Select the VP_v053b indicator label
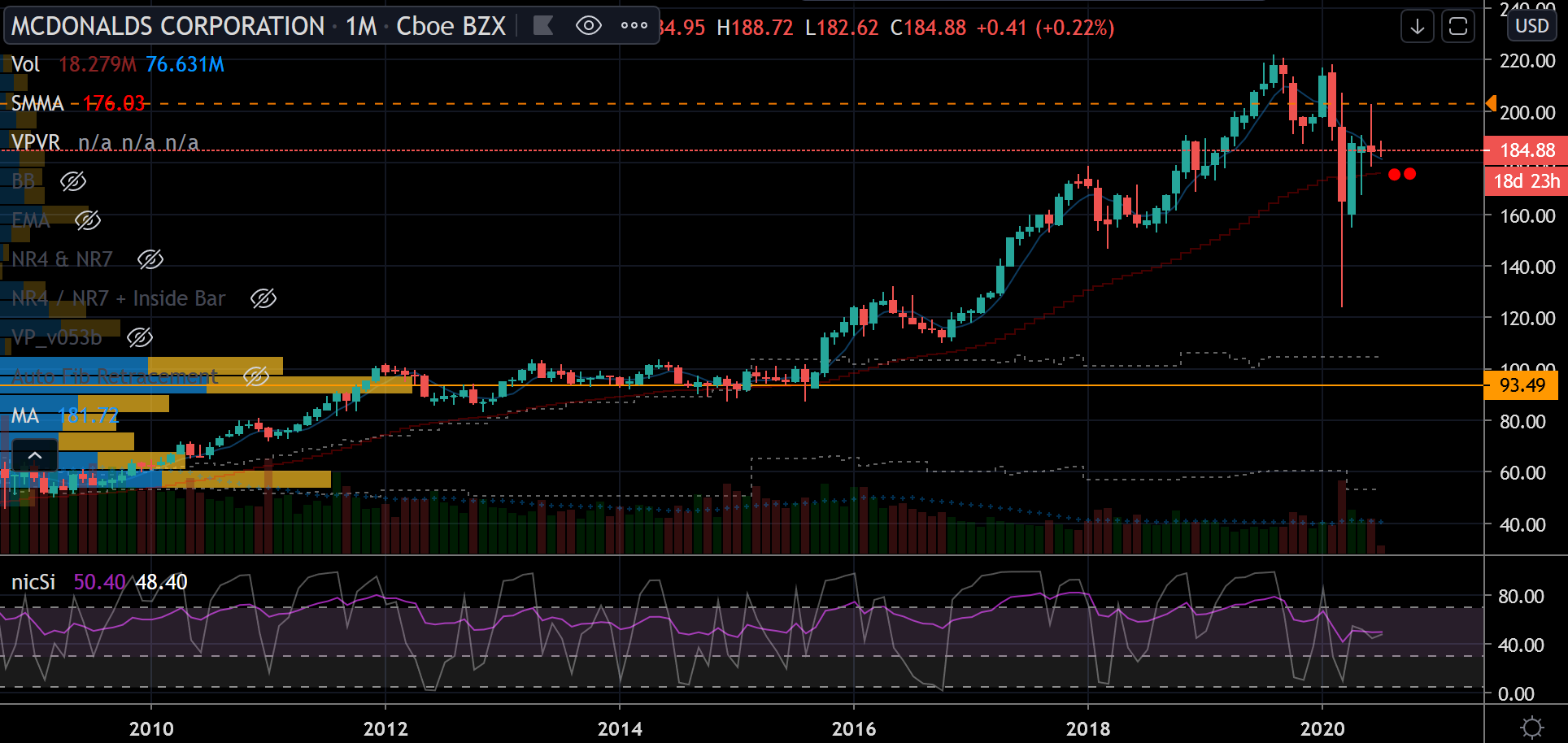 [57, 337]
